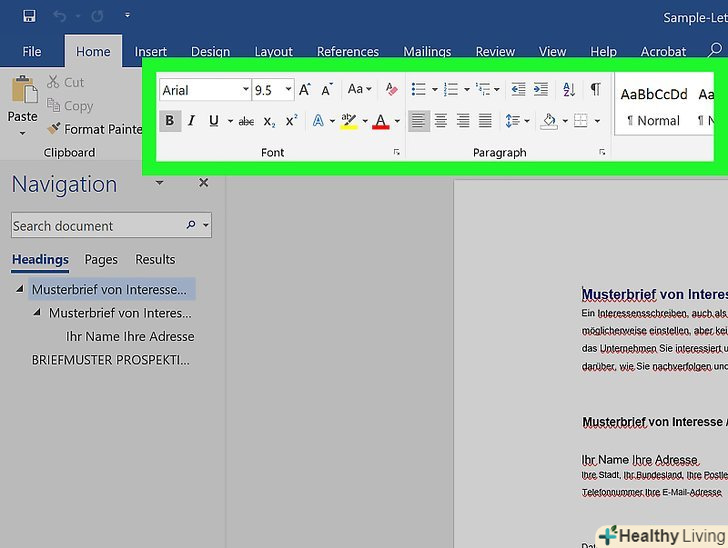728x548 pixels.
Task: Toggle Italic formatting
Action: (191, 121)
